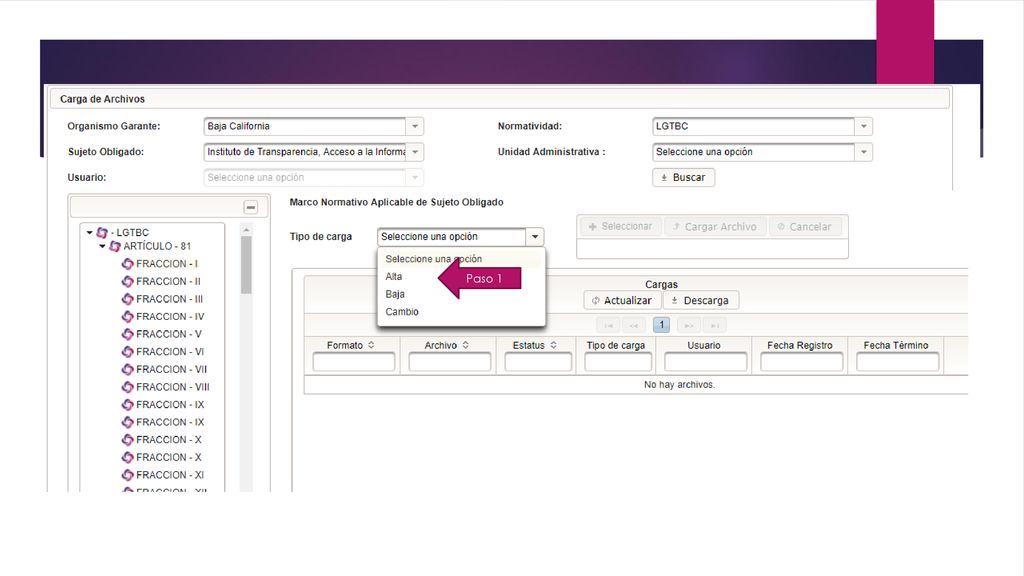Focus the Estatus column filter field
The image size is (1024, 576).
(x=538, y=362)
